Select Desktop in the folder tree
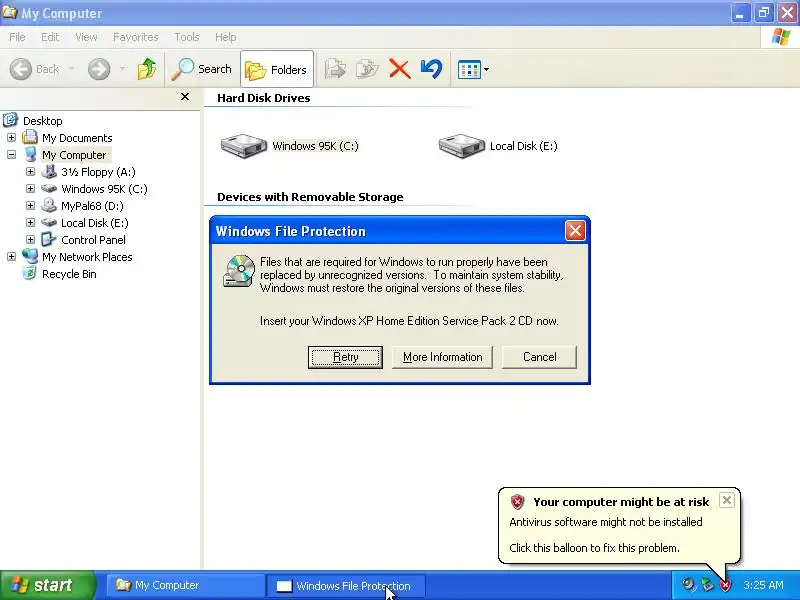 point(42,121)
